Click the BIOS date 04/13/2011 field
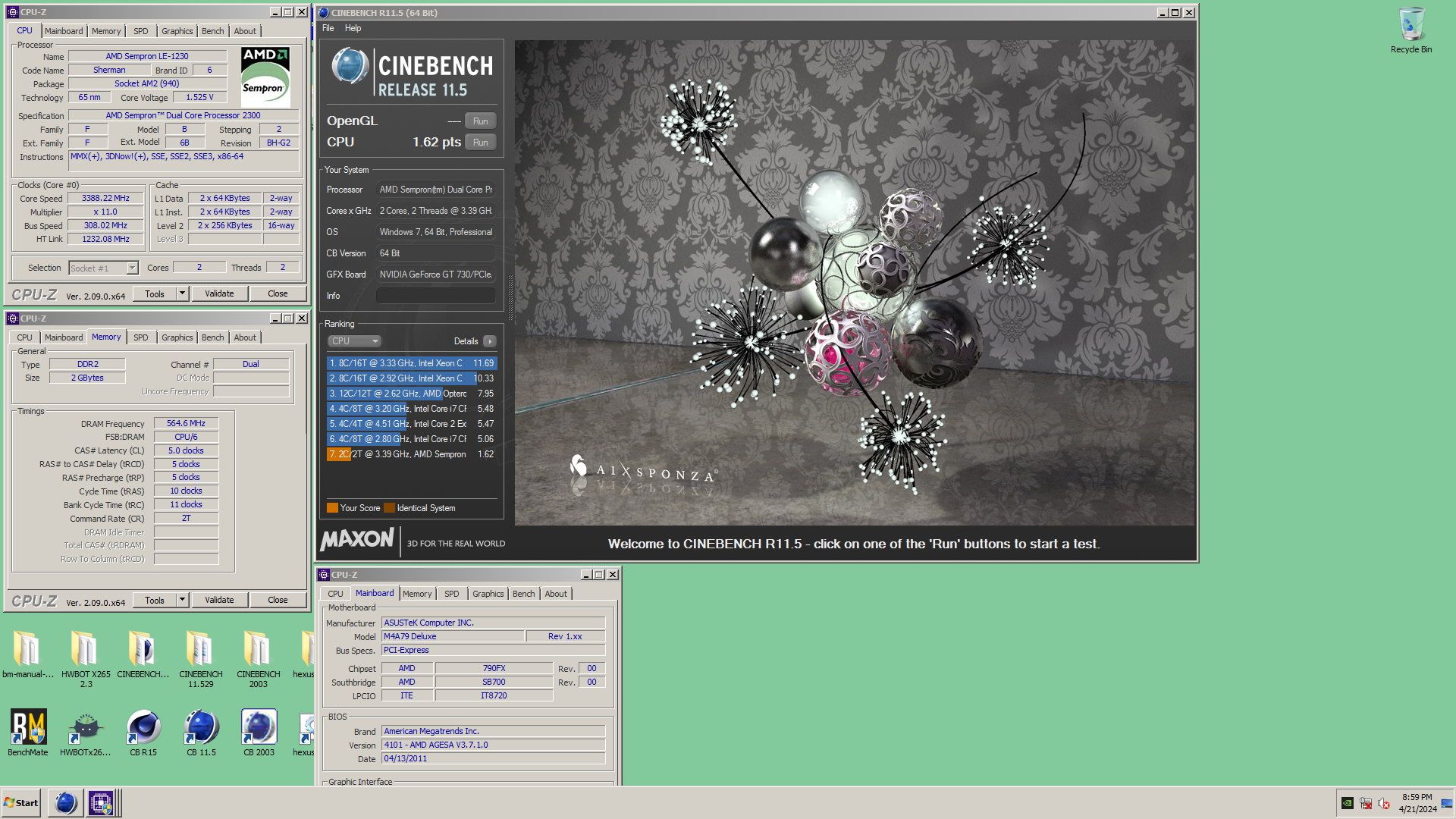 (493, 759)
